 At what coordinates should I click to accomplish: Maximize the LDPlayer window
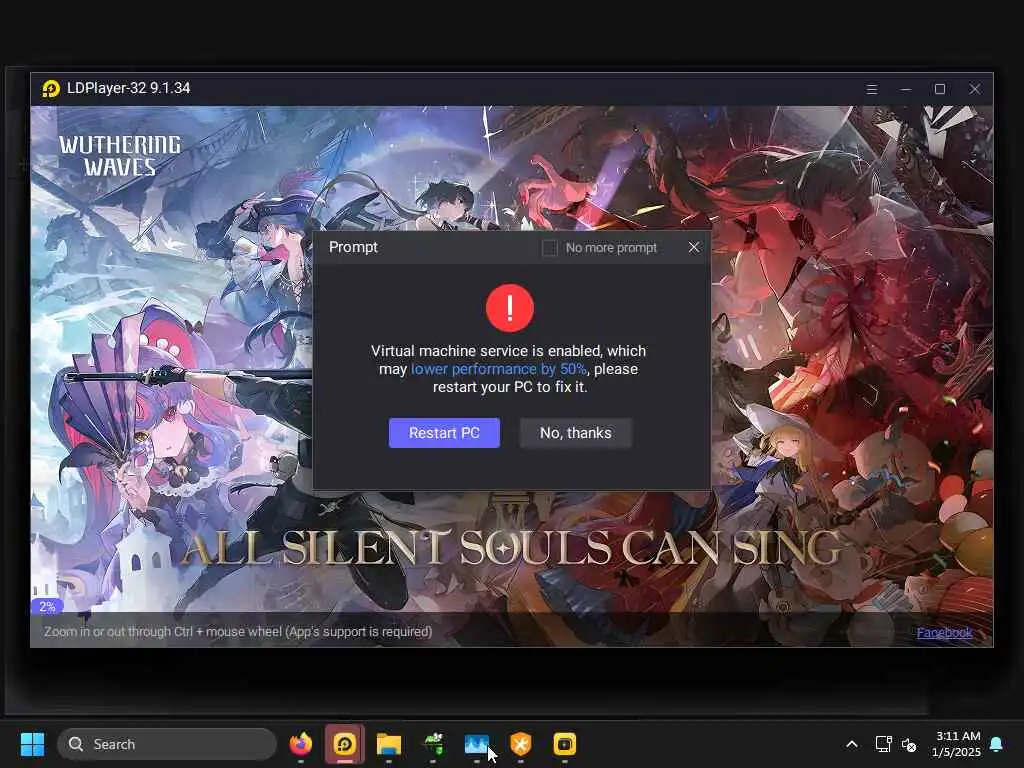point(940,89)
